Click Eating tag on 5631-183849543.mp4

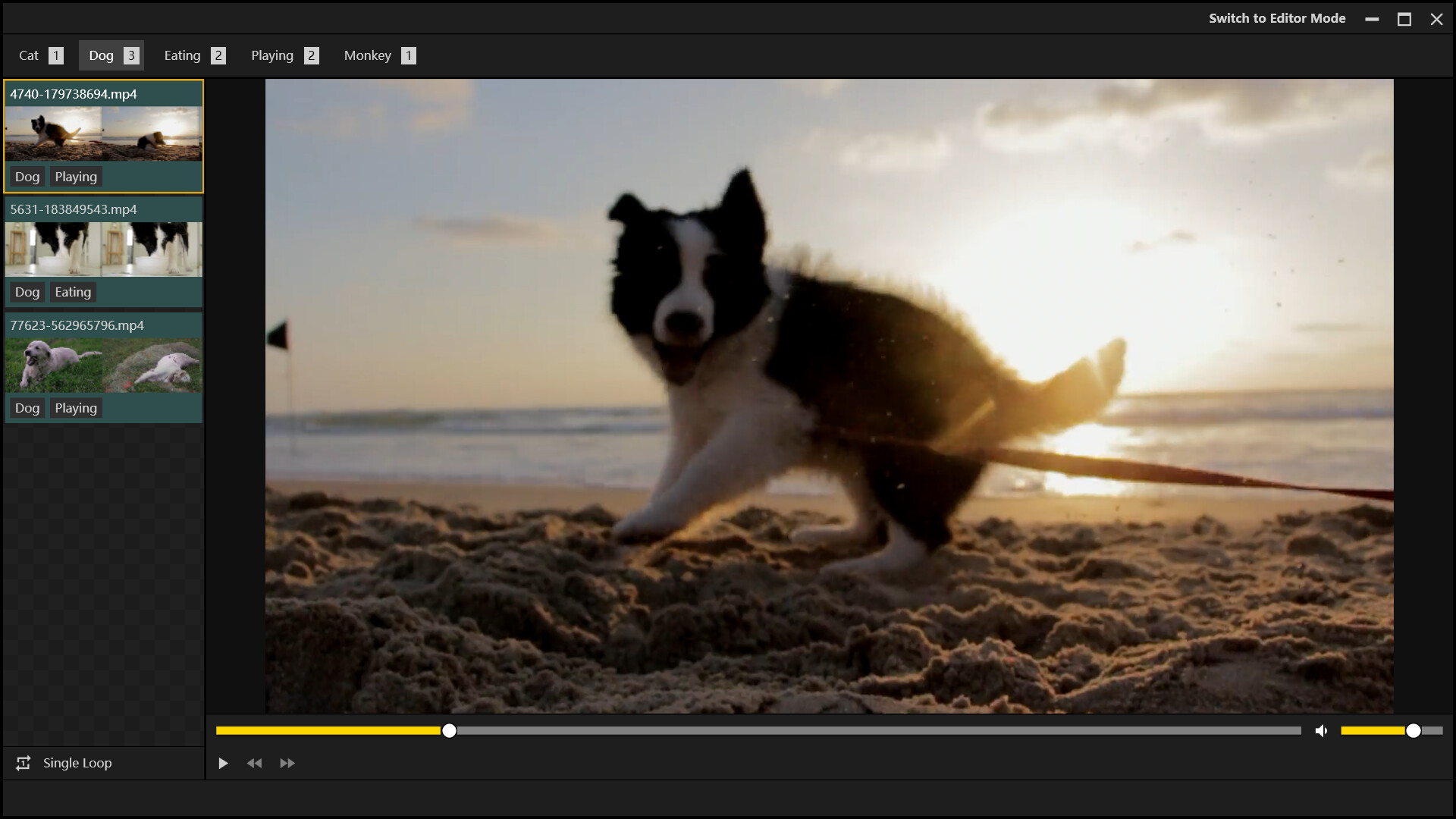click(73, 292)
